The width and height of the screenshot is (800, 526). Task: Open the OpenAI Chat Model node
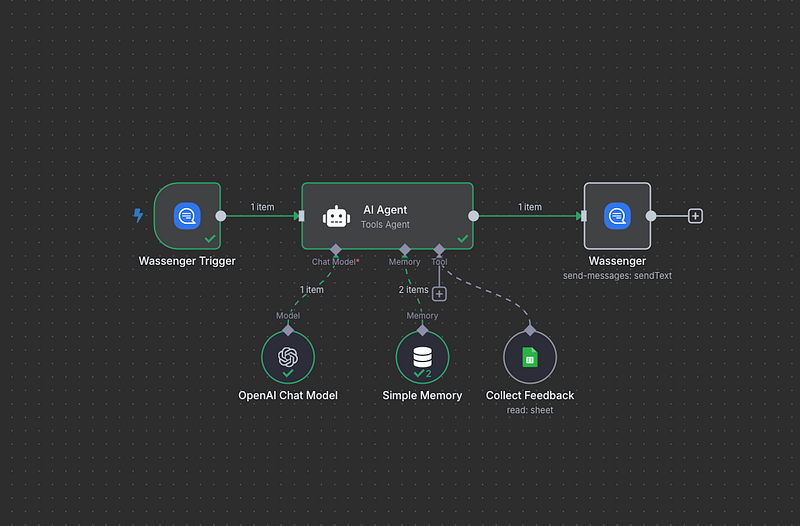pyautogui.click(x=288, y=357)
